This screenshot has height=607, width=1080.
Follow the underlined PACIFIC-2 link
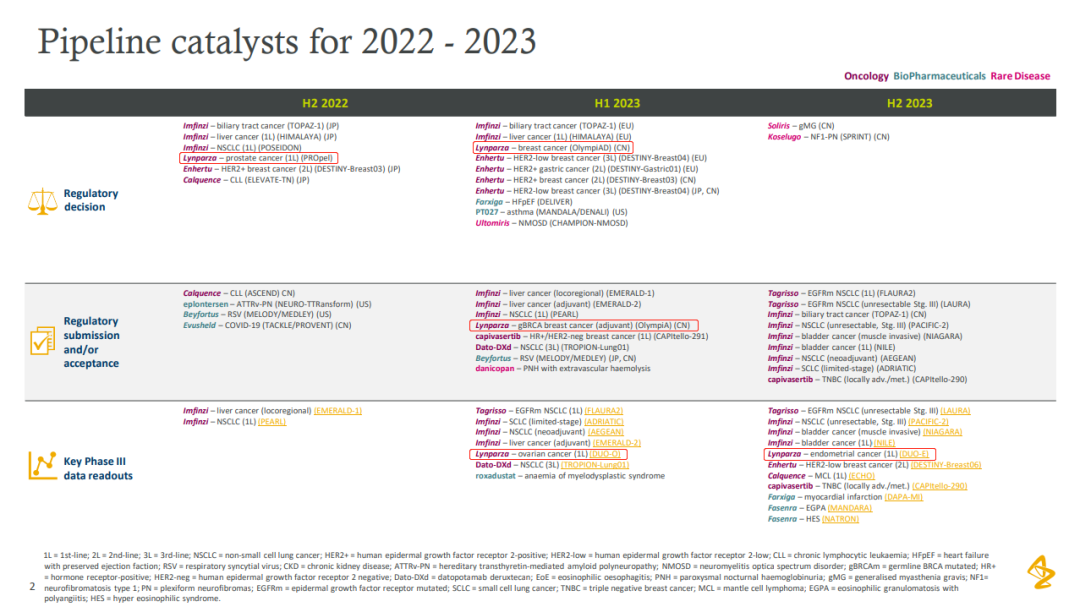pyautogui.click(x=928, y=422)
